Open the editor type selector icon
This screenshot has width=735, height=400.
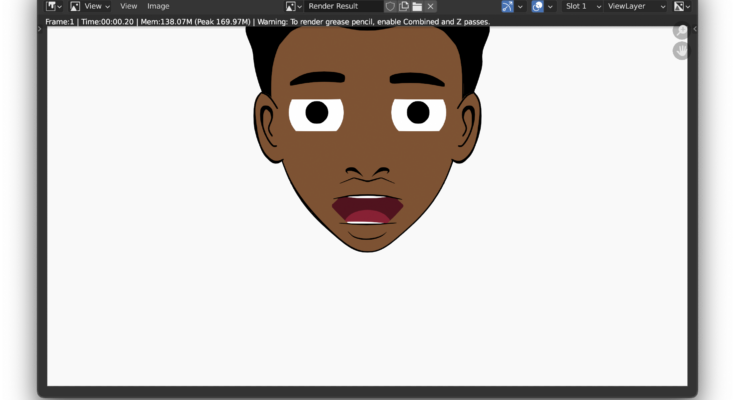pos(53,6)
